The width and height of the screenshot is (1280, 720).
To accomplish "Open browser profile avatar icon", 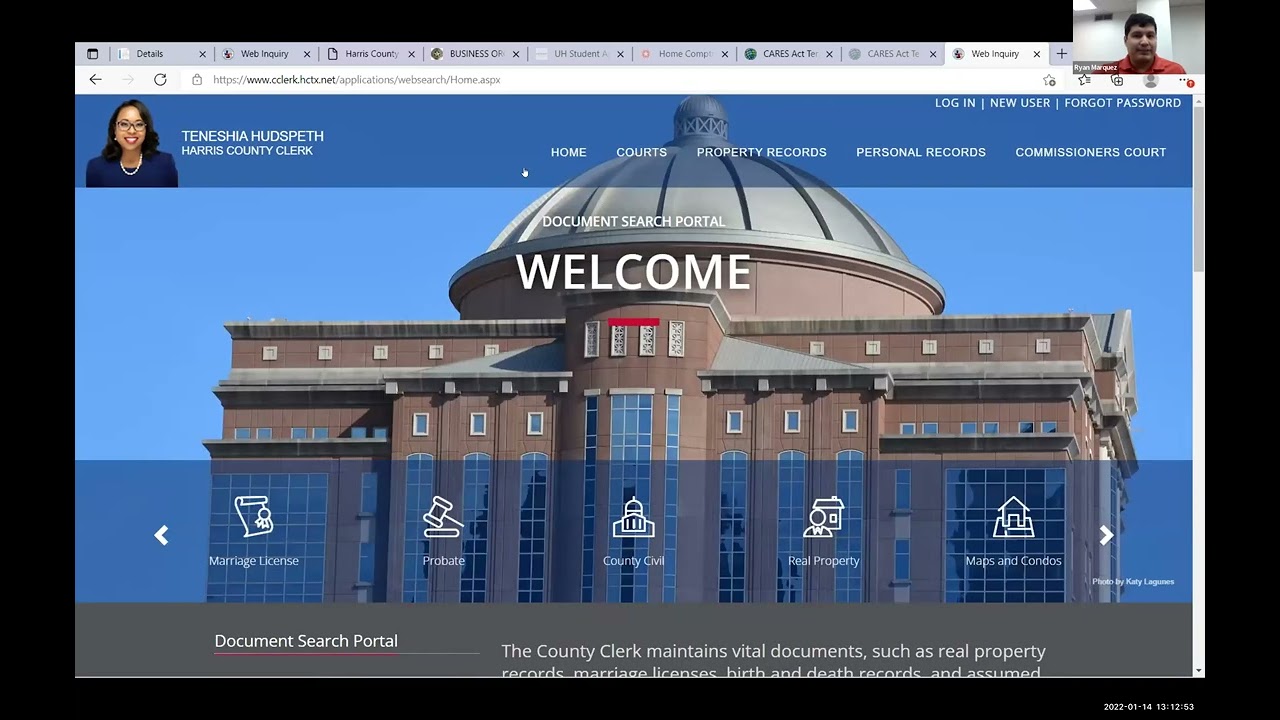I will tap(1151, 80).
